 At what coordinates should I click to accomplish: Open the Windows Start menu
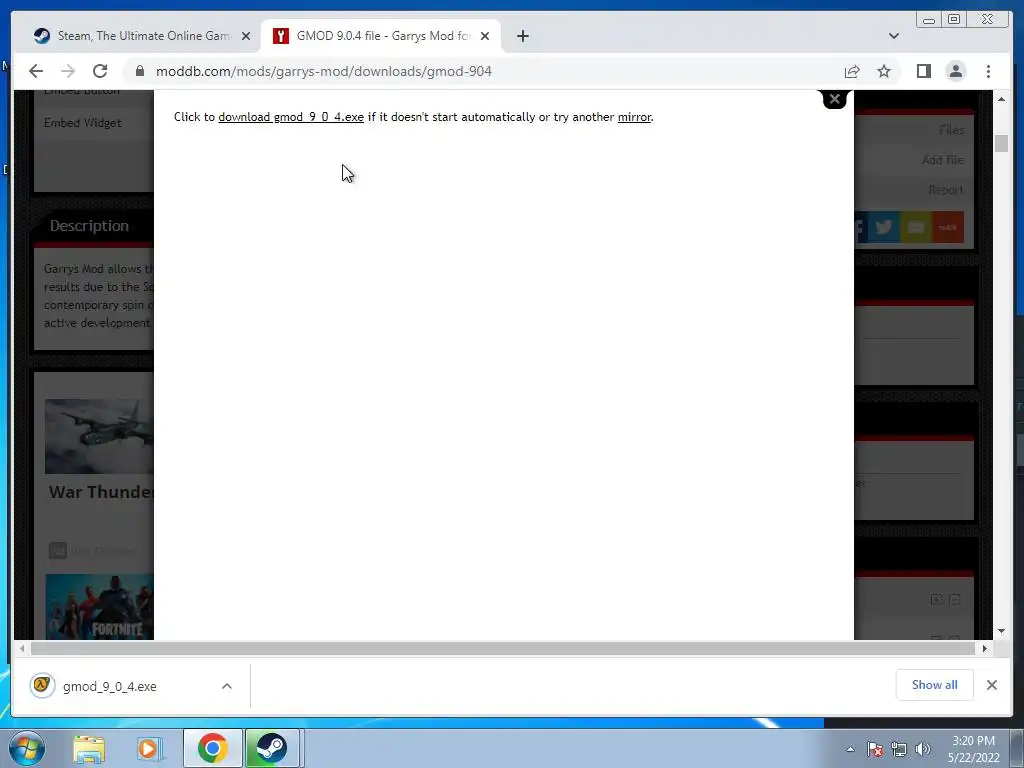[x=27, y=748]
